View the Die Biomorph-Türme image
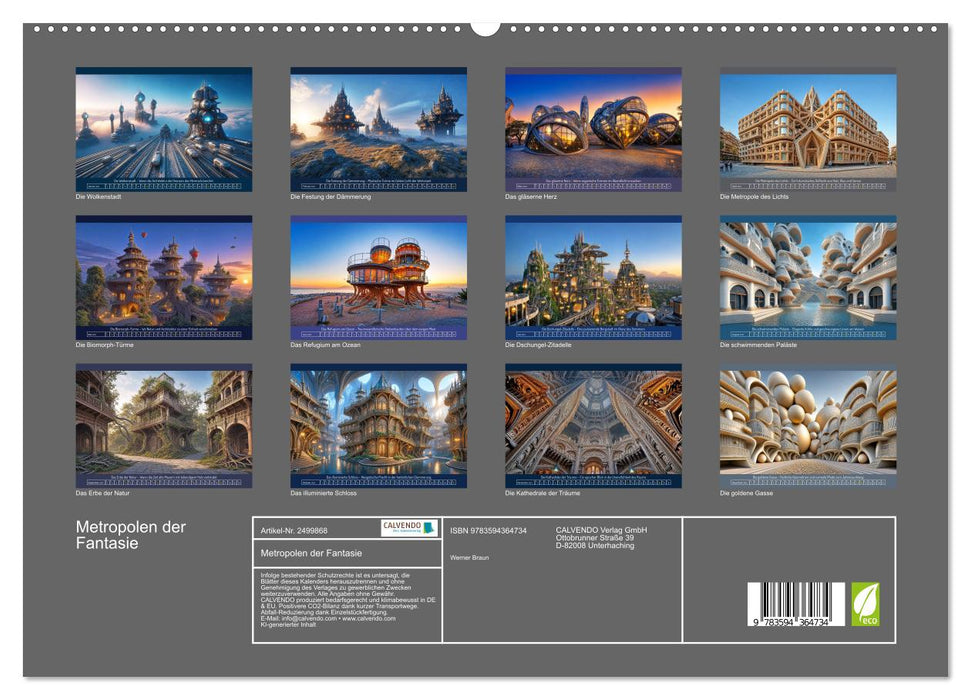The image size is (971, 700). pyautogui.click(x=163, y=278)
